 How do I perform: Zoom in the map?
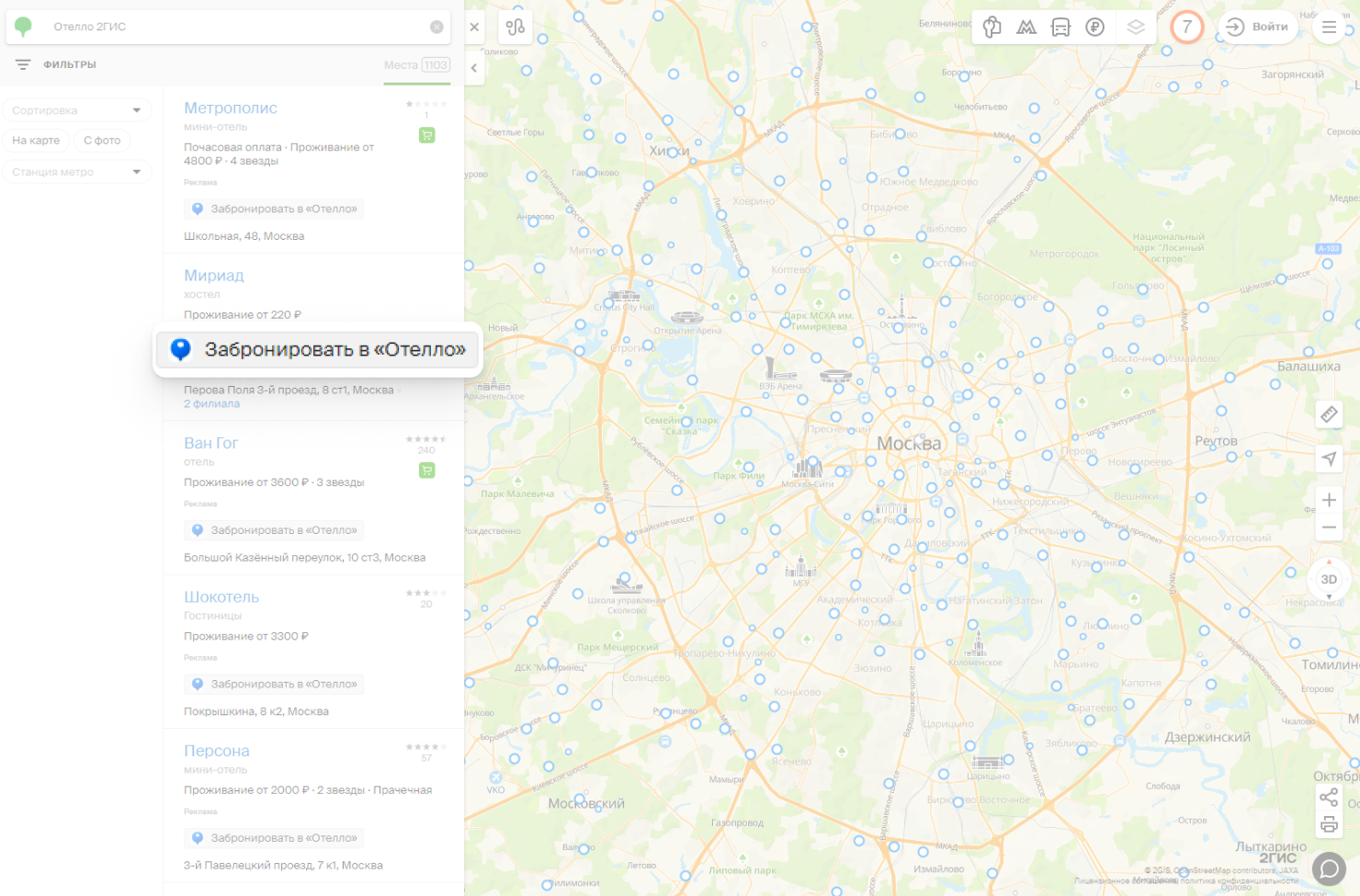1329,500
